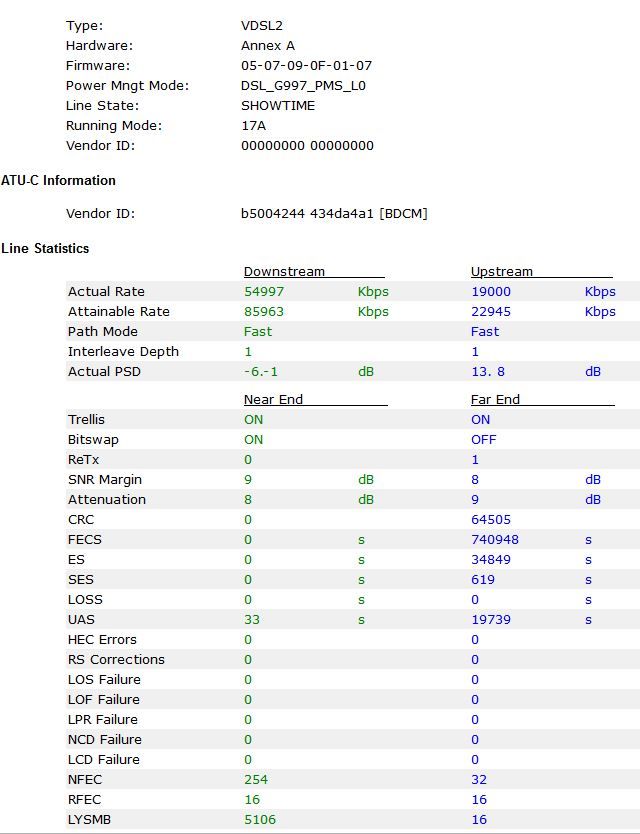Image resolution: width=640 pixels, height=834 pixels.
Task: Click the firmware version 05-07-09-0F-01-07
Action: click(x=306, y=65)
